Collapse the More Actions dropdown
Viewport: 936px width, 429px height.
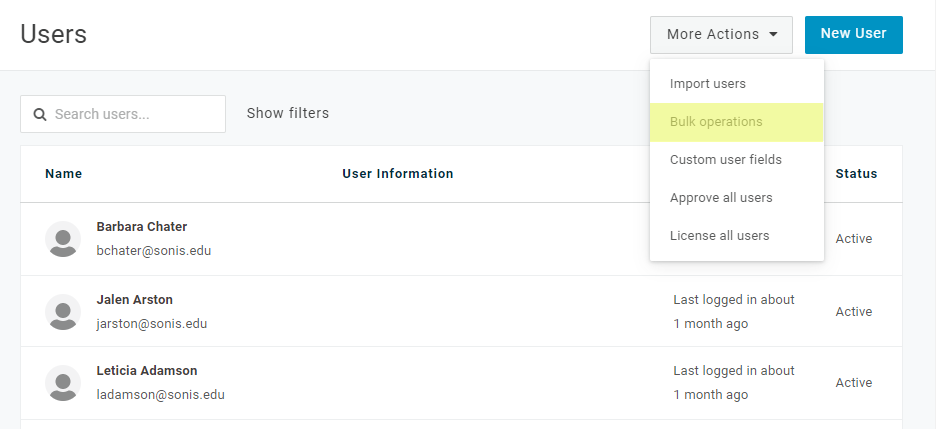click(x=721, y=34)
